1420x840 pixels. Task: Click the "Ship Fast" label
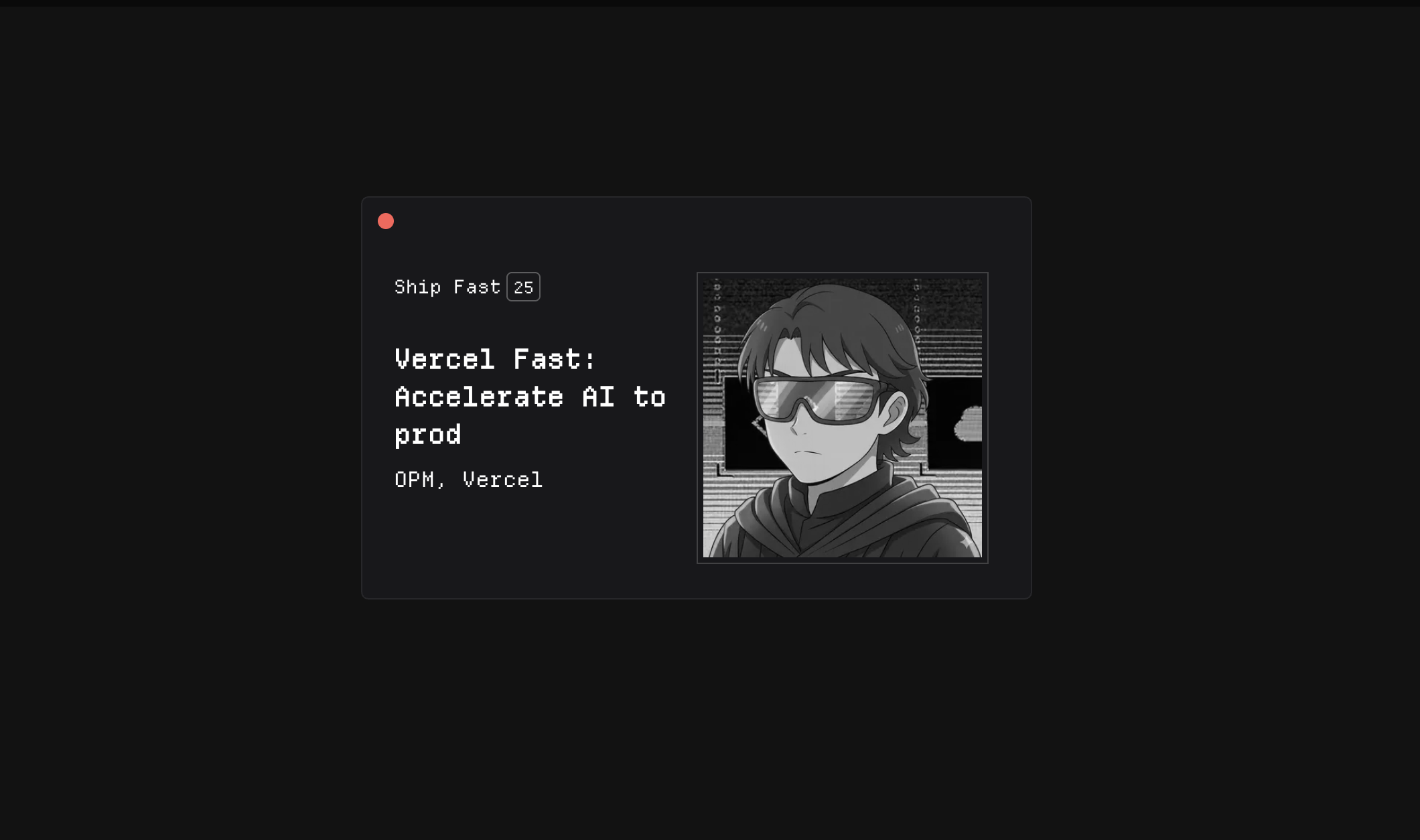pos(447,287)
